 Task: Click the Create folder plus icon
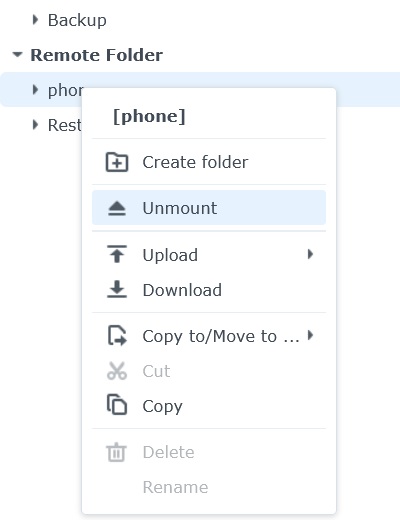point(117,162)
